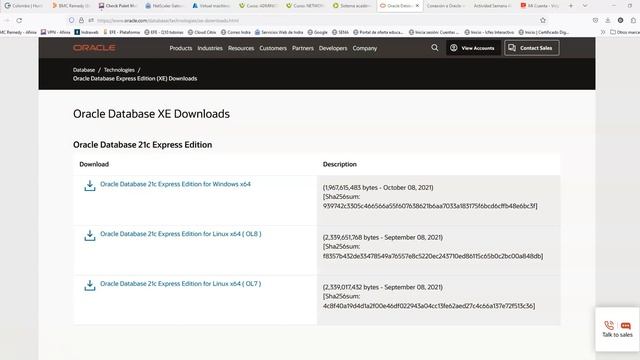Click the Oracle Database XE Downloads page title
Image resolution: width=640 pixels, height=360 pixels.
151,114
